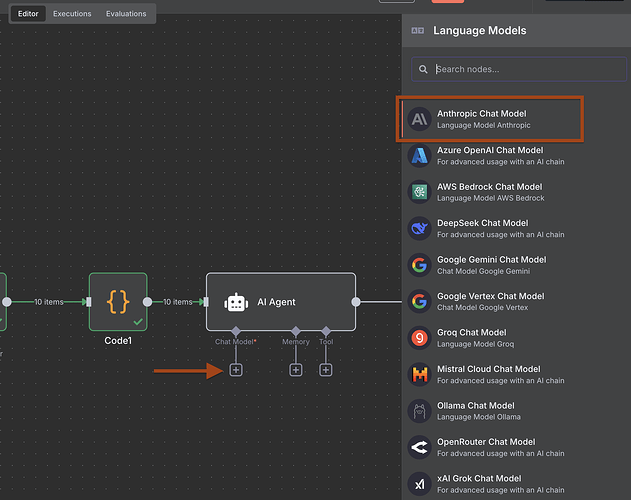Click the green checkmark on Code1 node

pos(138,322)
